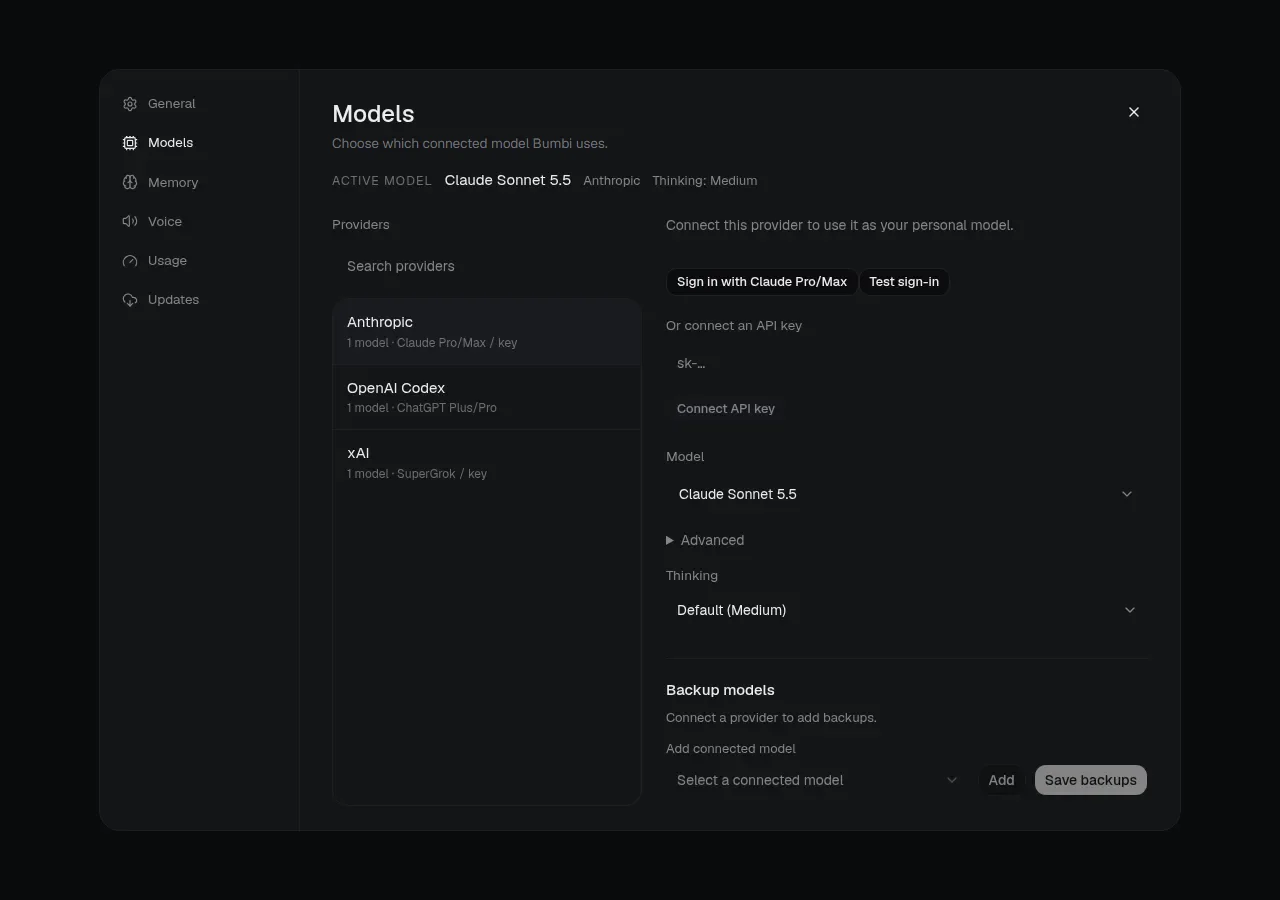Click the Models chip icon in sidebar
The image size is (1280, 900).
pyautogui.click(x=130, y=143)
